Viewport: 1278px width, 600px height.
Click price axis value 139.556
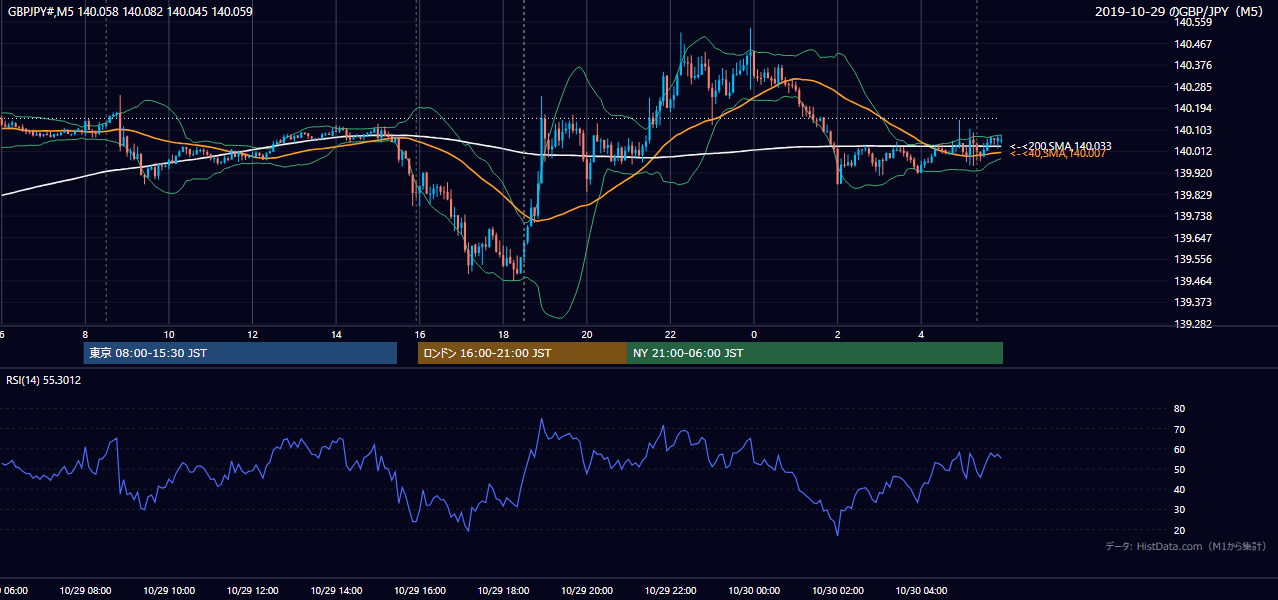(1193, 259)
